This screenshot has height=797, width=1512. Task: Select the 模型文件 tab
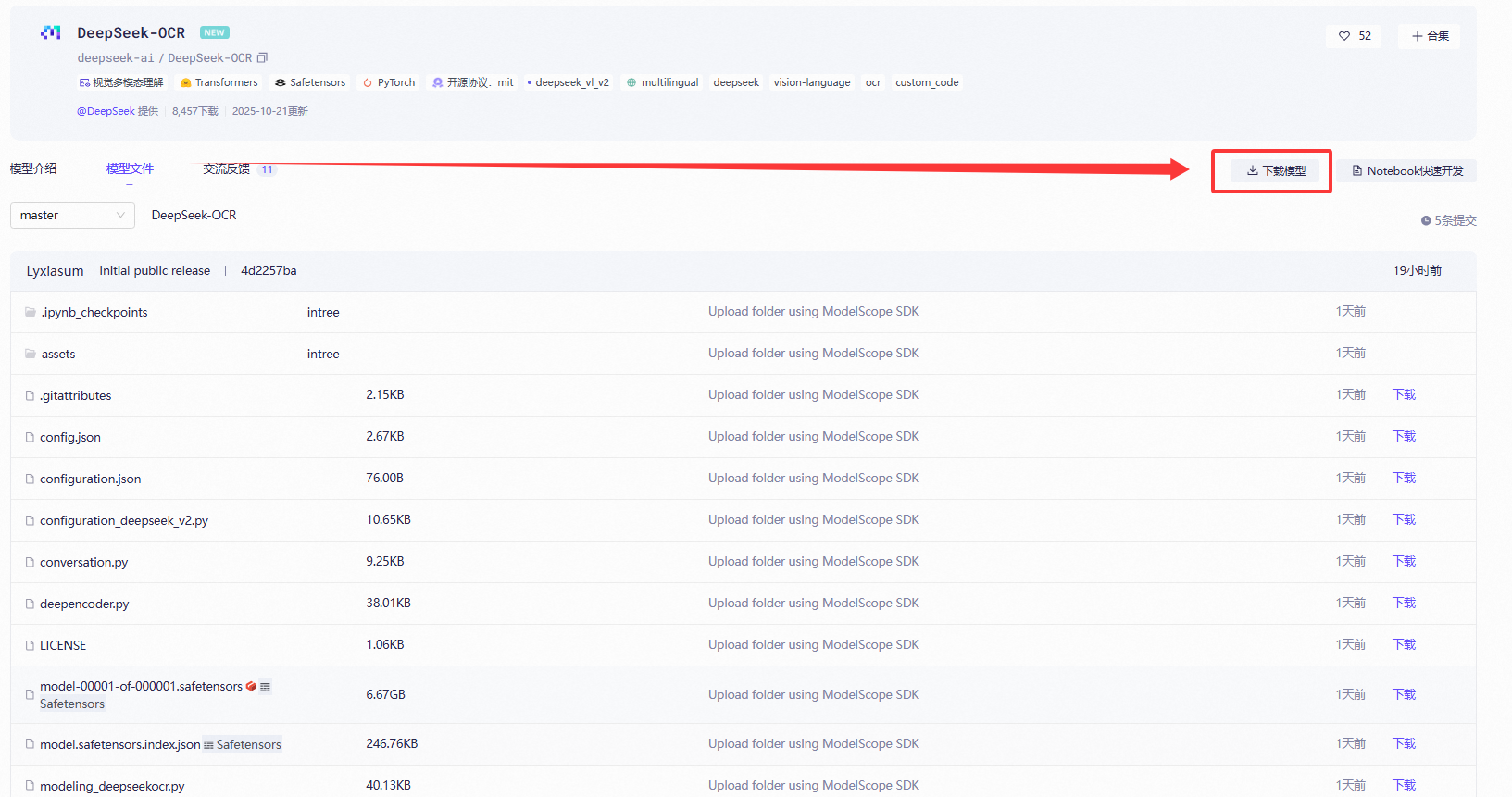130,168
